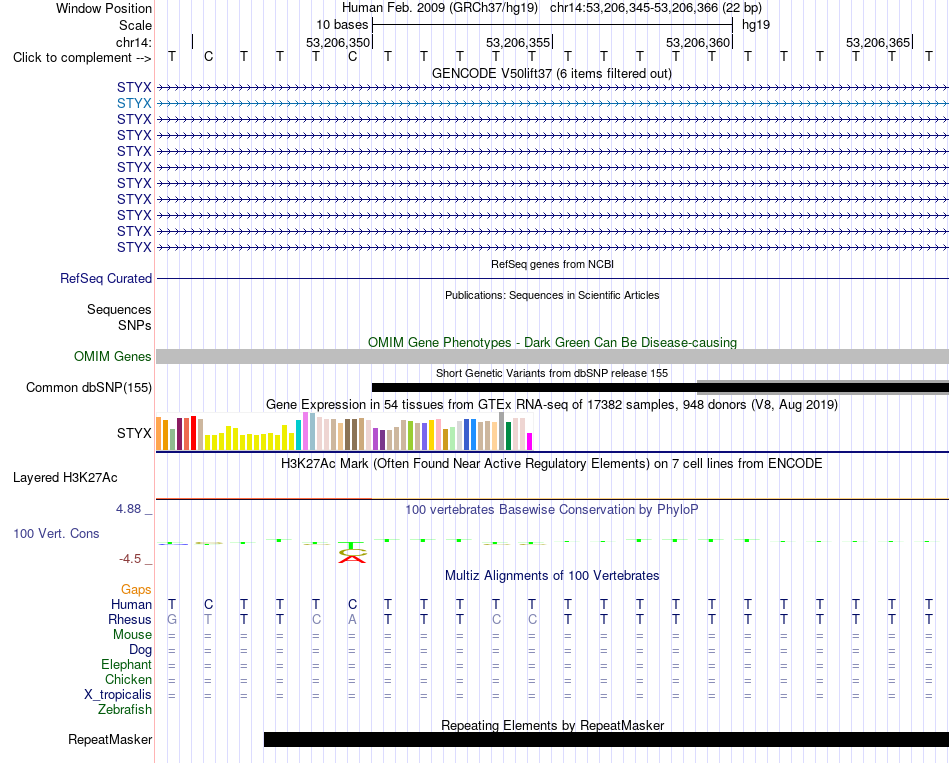Viewport: 950px width, 763px height.
Task: Open 'Publications: Sequences in Scientific Articles' title
Action: [x=552, y=295]
